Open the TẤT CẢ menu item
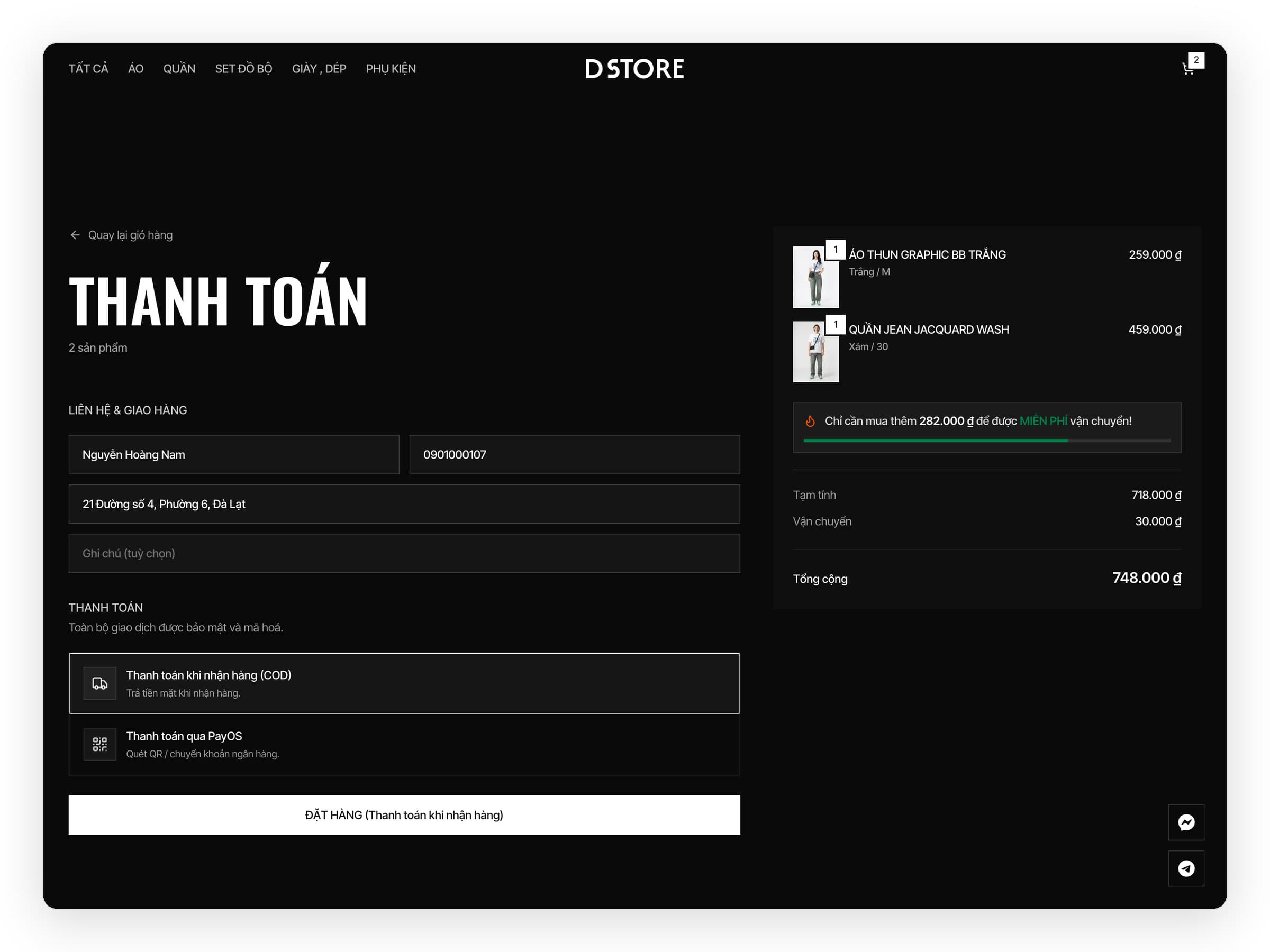The width and height of the screenshot is (1270, 952). pos(88,69)
